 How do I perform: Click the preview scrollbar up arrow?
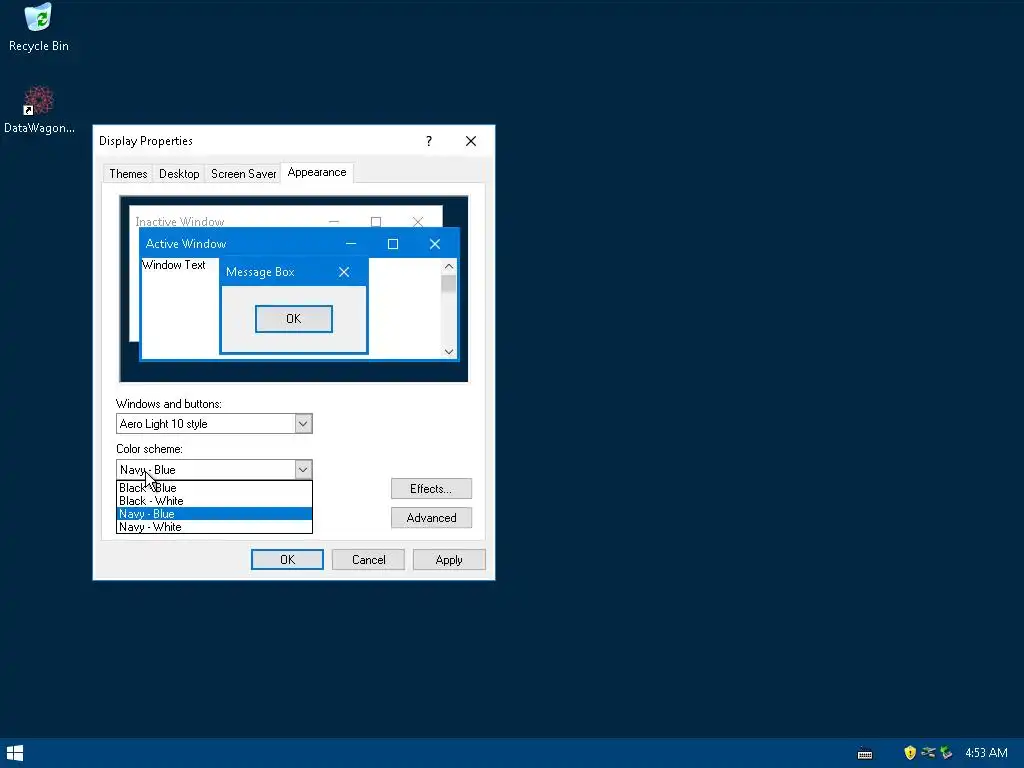(449, 266)
